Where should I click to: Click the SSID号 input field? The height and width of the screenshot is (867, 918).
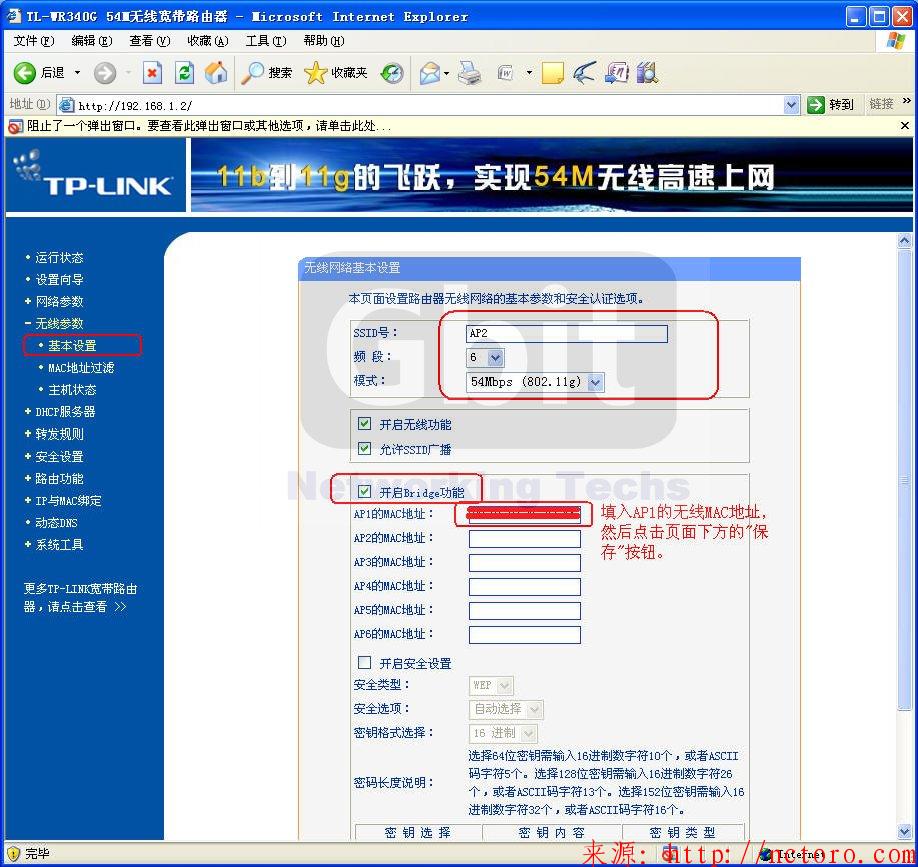click(x=567, y=333)
